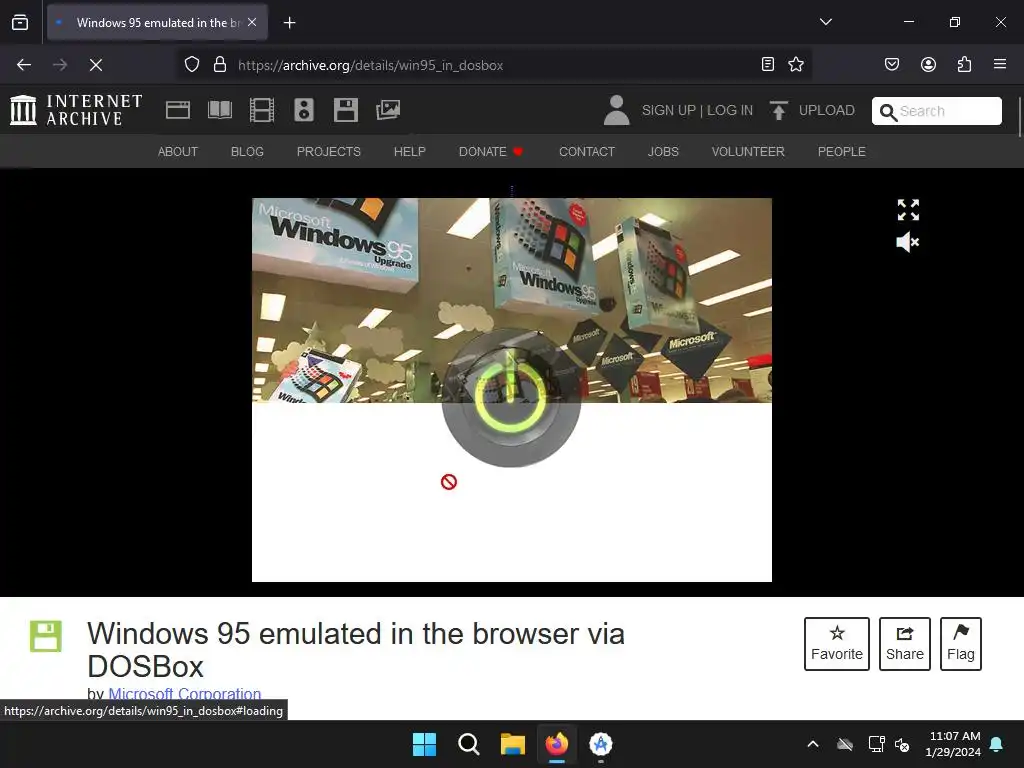1024x768 pixels.
Task: Click the Flag button
Action: [961, 643]
